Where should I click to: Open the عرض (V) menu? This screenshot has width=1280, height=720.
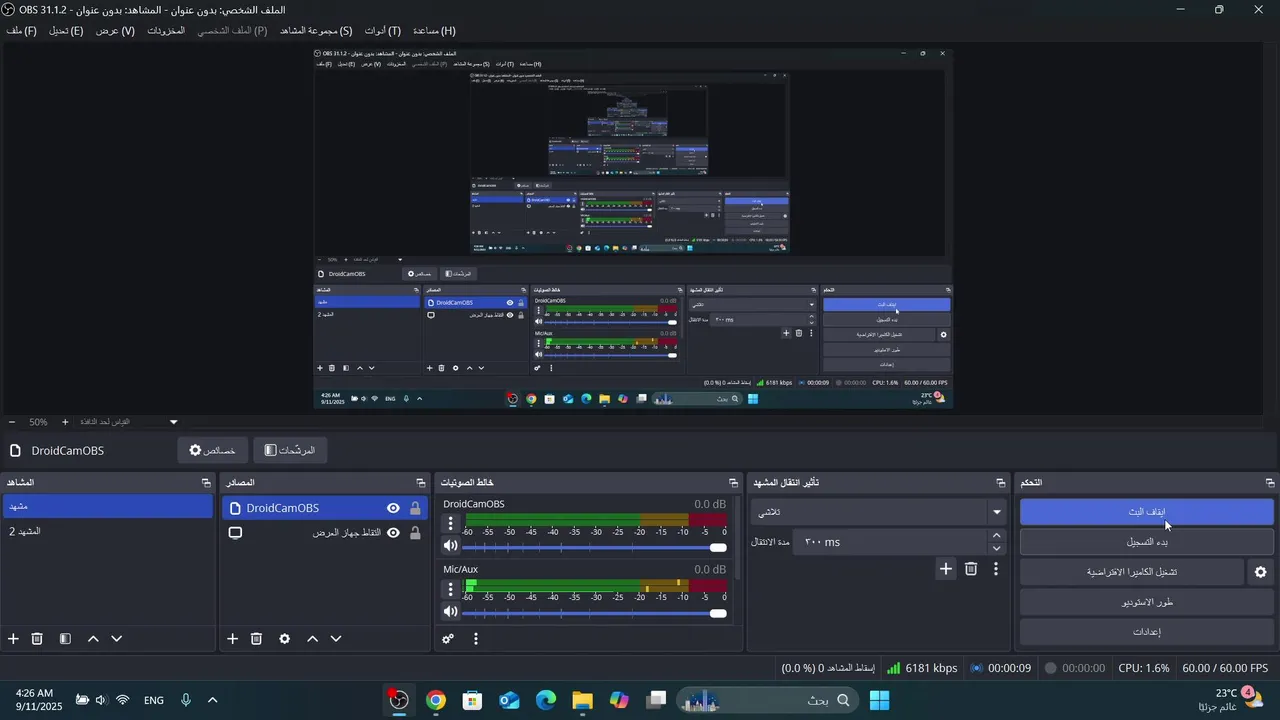[115, 31]
